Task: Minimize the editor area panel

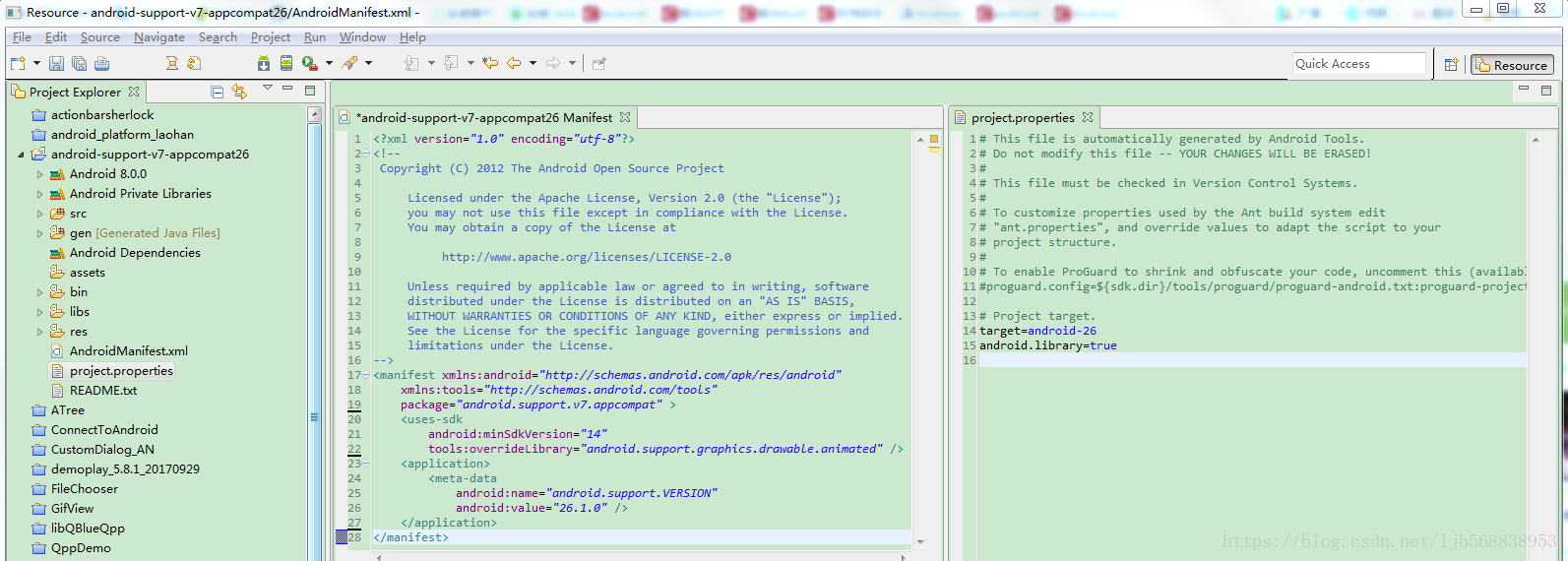Action: click(x=1524, y=90)
